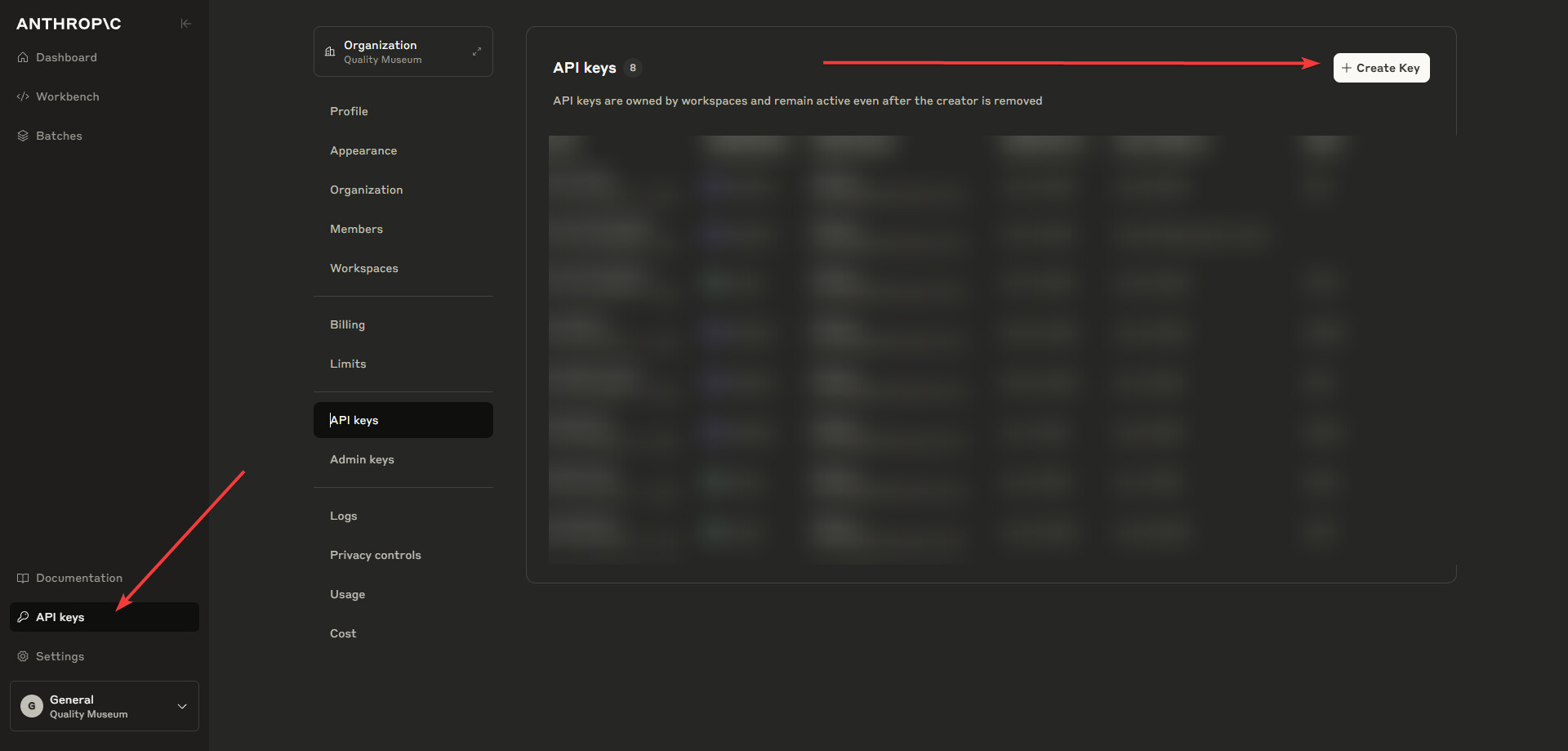Open Workspaces settings page
Viewport: 1568px width, 751px height.
pos(403,268)
